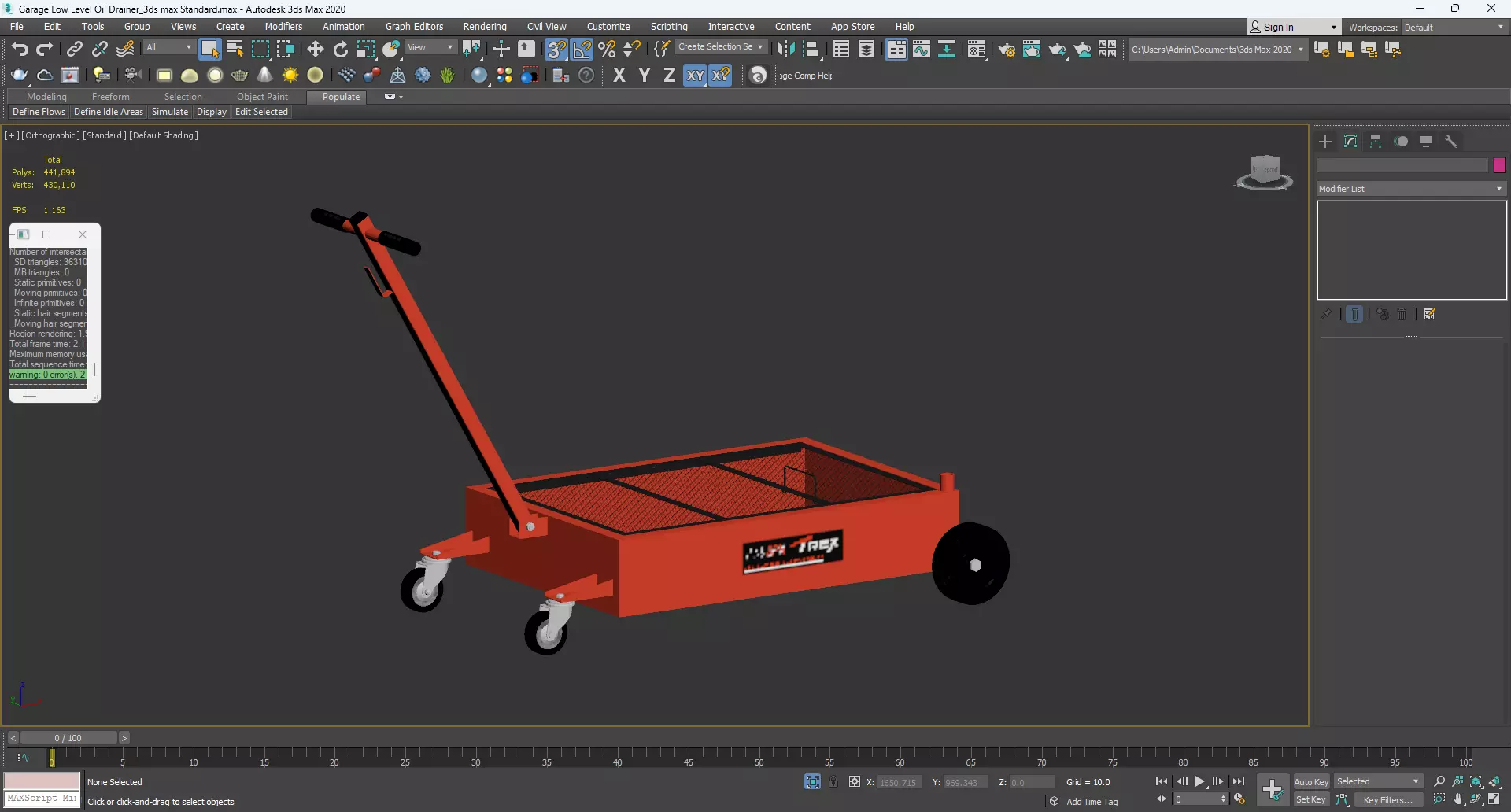Choose the Select Object tool
The image size is (1511, 812).
(x=209, y=50)
